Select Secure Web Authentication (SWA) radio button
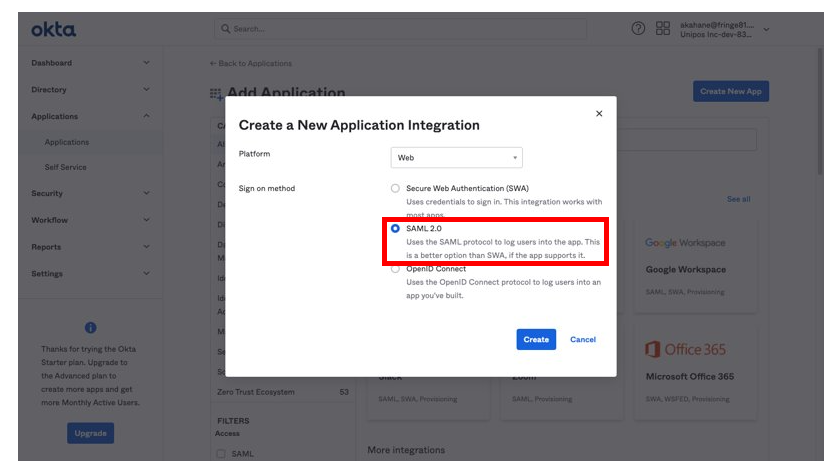Screen dimensions: 832x475 (x=395, y=188)
